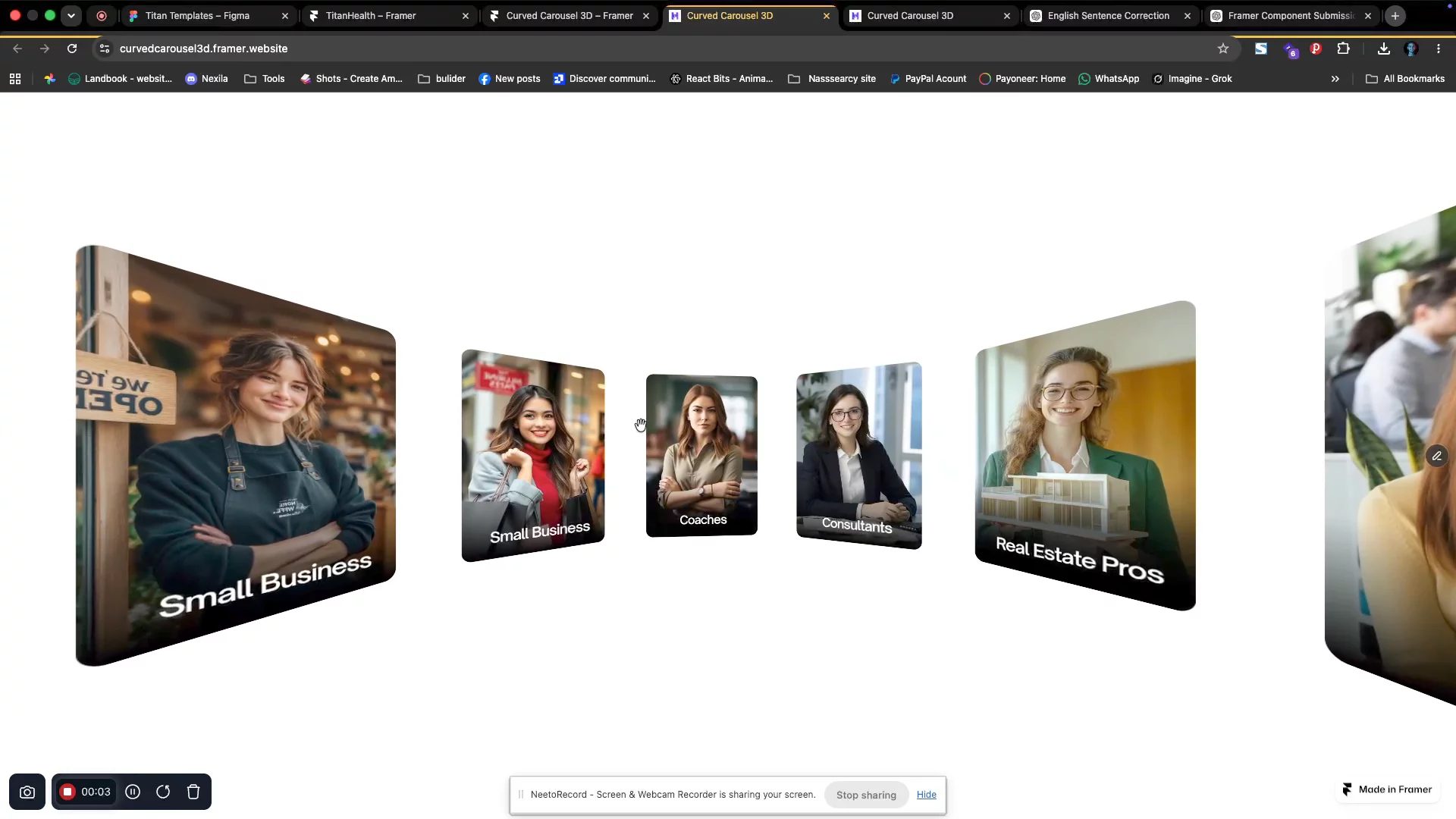1456x819 pixels.
Task: Click the browser forward arrow
Action: 45,49
